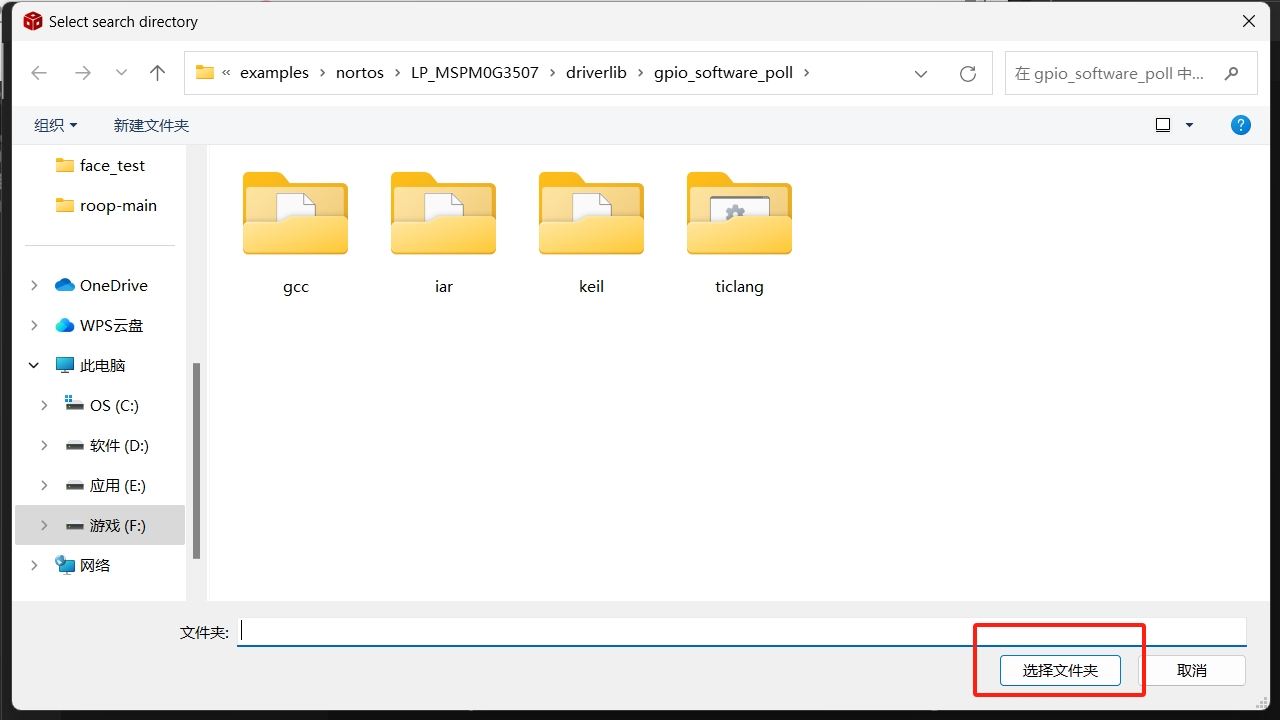1280x720 pixels.
Task: Go back to the previous folder
Action: (39, 73)
